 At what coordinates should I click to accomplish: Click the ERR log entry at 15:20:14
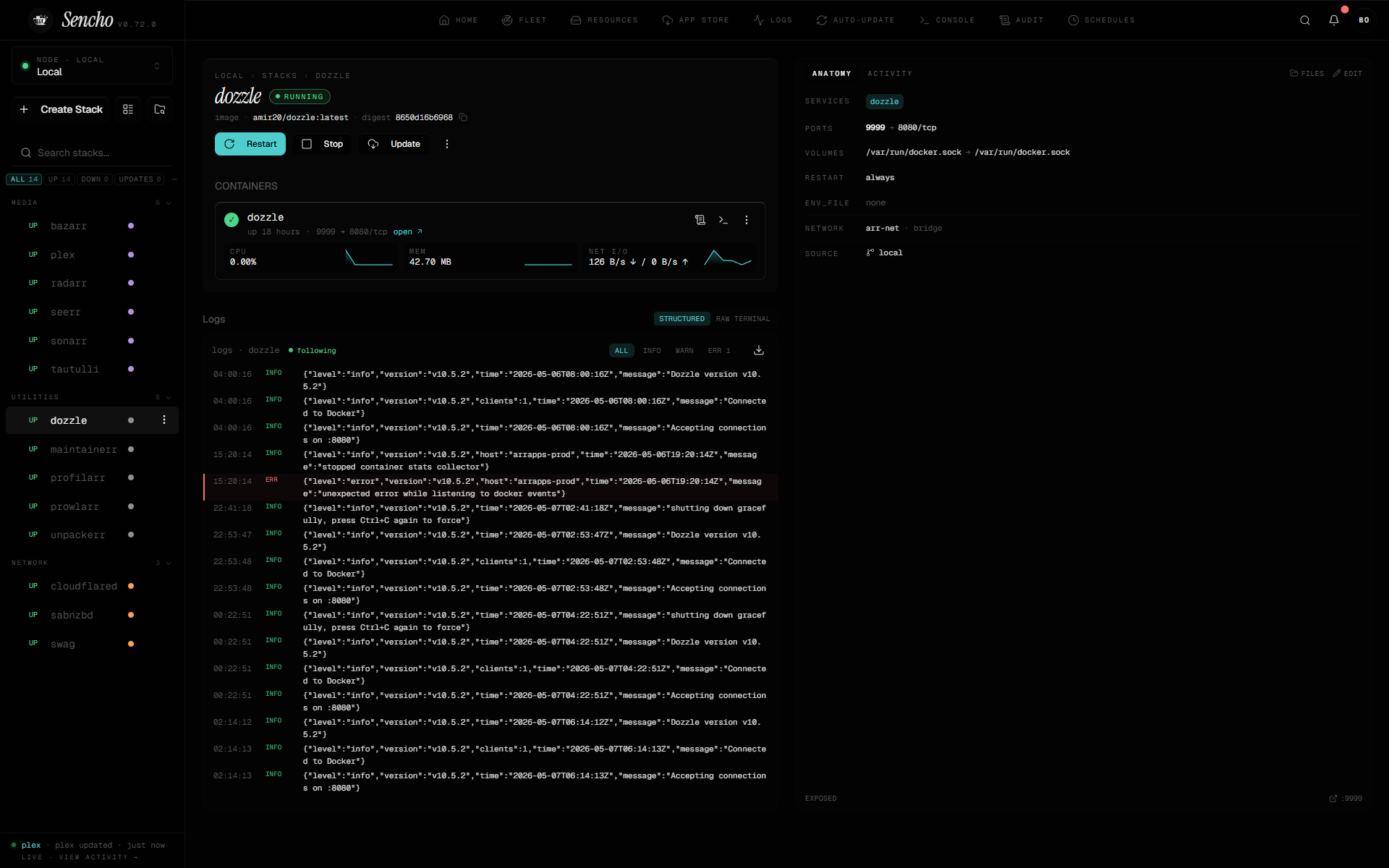[490, 488]
